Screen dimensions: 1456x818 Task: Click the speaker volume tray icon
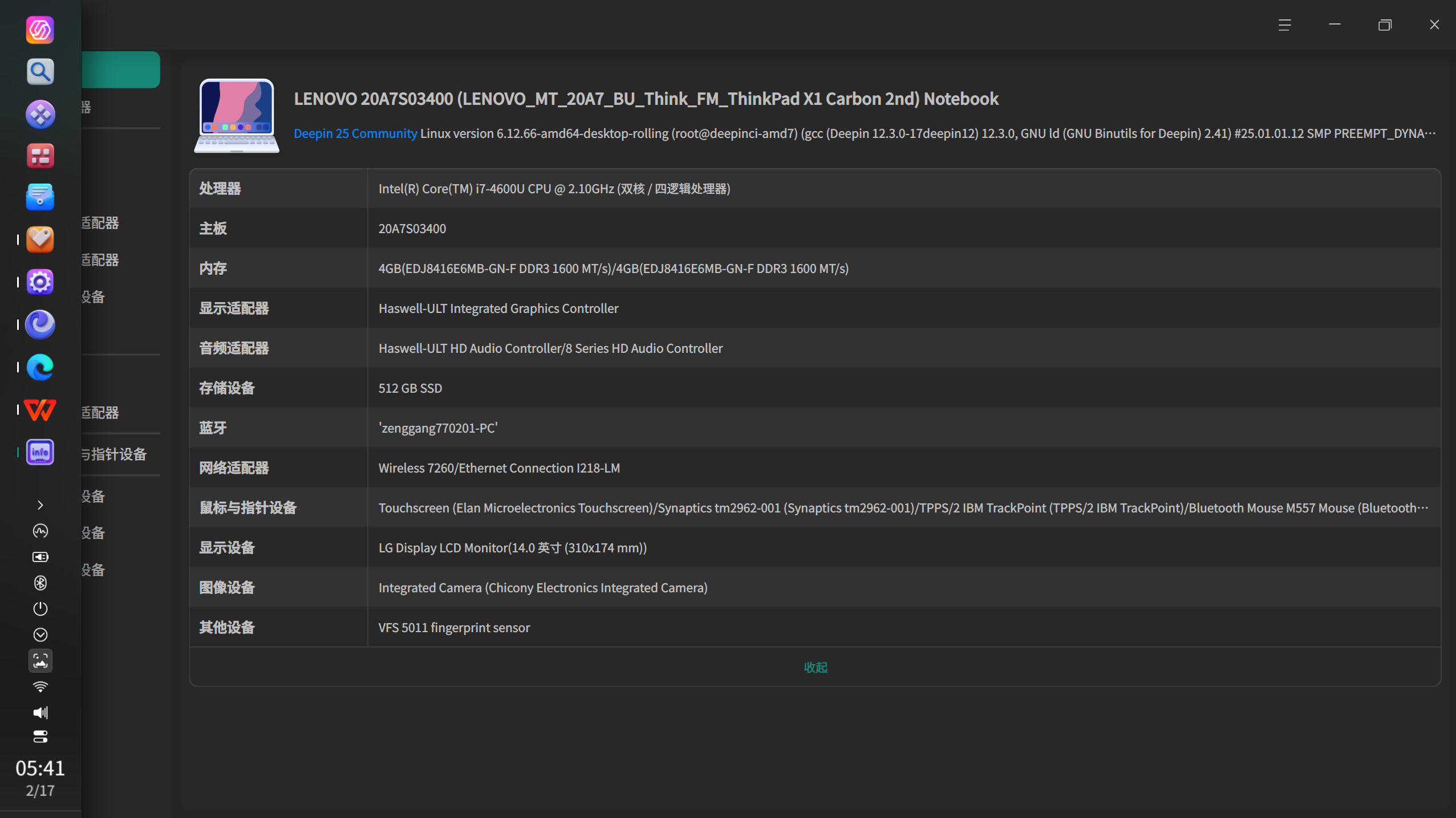click(x=40, y=713)
